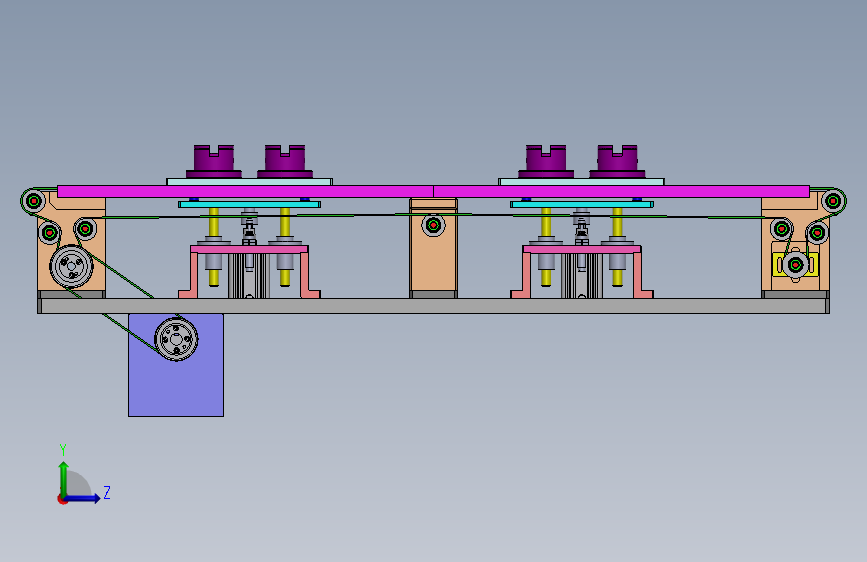
Task: Select the left cyan lift plate
Action: click(x=249, y=205)
